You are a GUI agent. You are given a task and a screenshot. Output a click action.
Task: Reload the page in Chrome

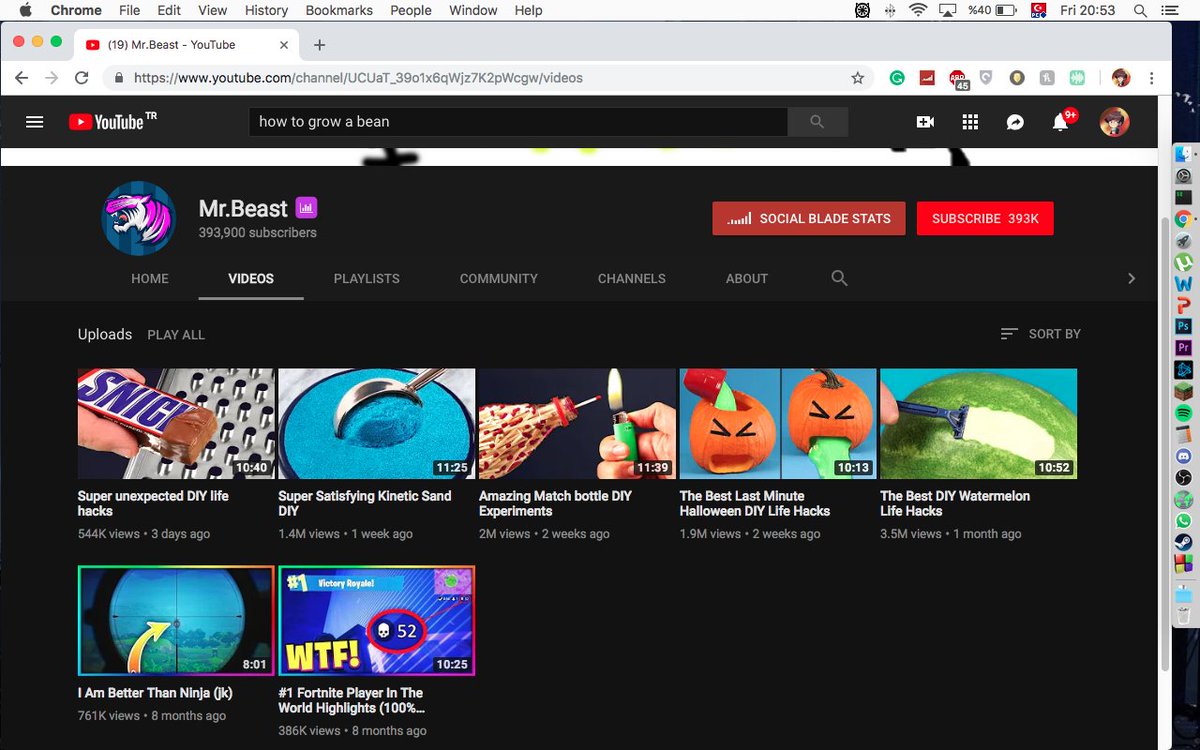pos(82,78)
